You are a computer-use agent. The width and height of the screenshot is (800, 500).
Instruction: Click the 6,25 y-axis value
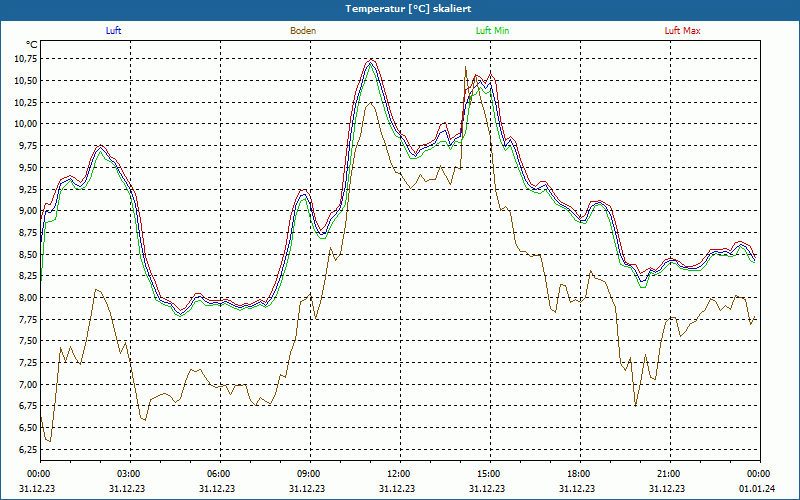29,449
